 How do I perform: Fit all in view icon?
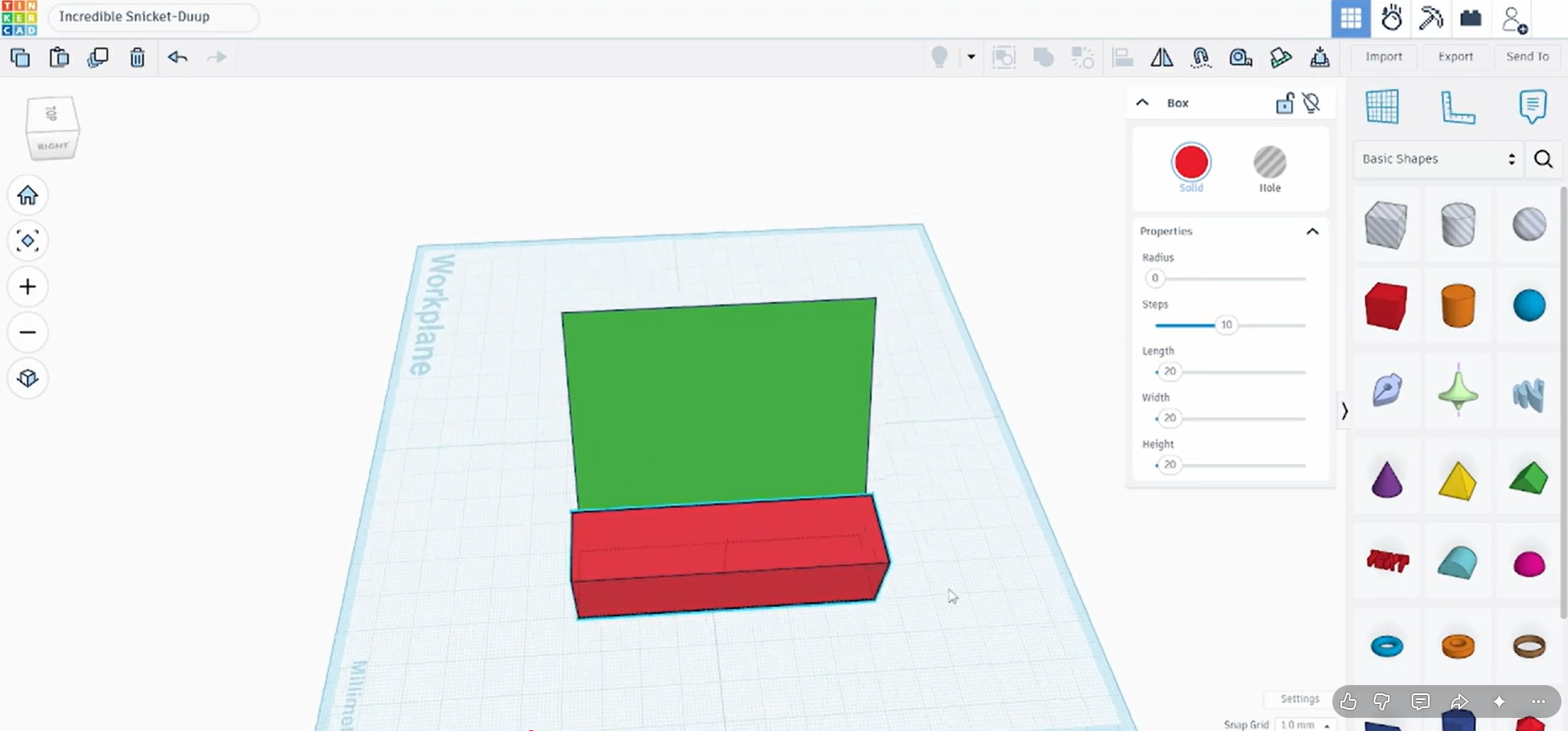(x=28, y=241)
